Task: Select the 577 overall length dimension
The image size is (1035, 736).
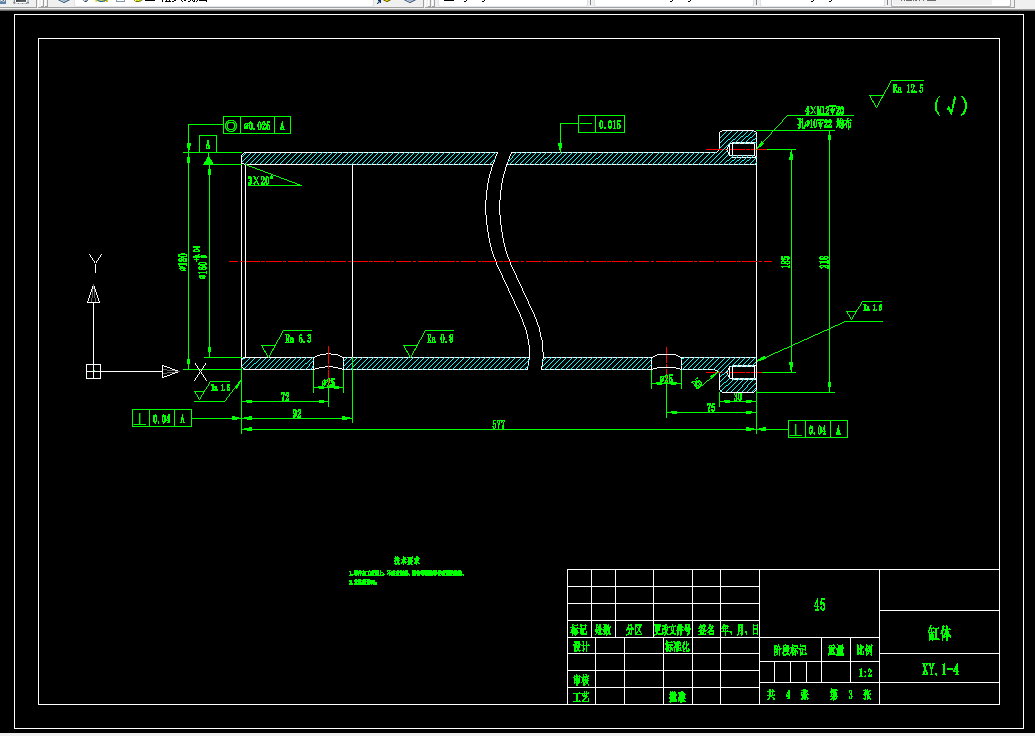Action: click(498, 425)
